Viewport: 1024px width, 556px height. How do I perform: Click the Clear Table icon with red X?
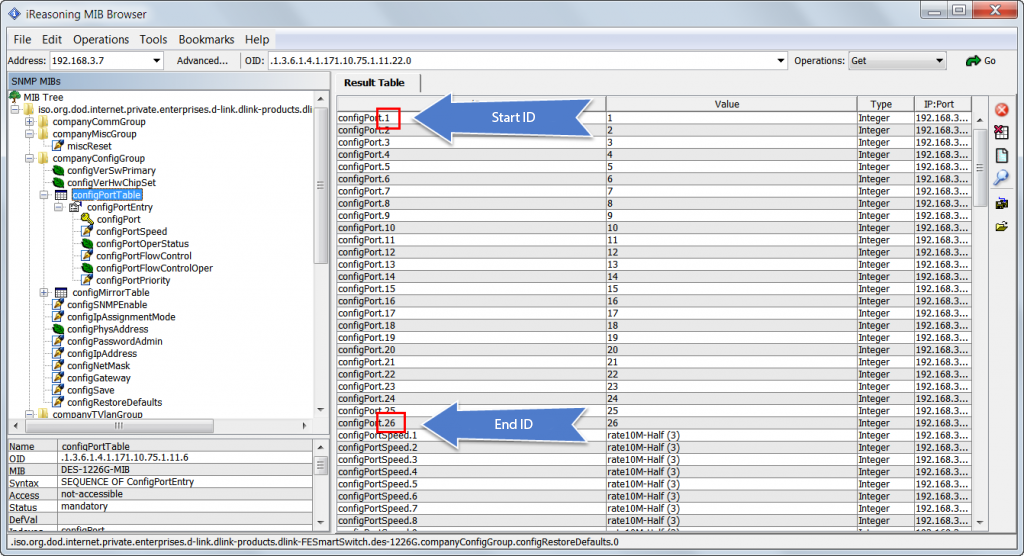pos(1001,133)
